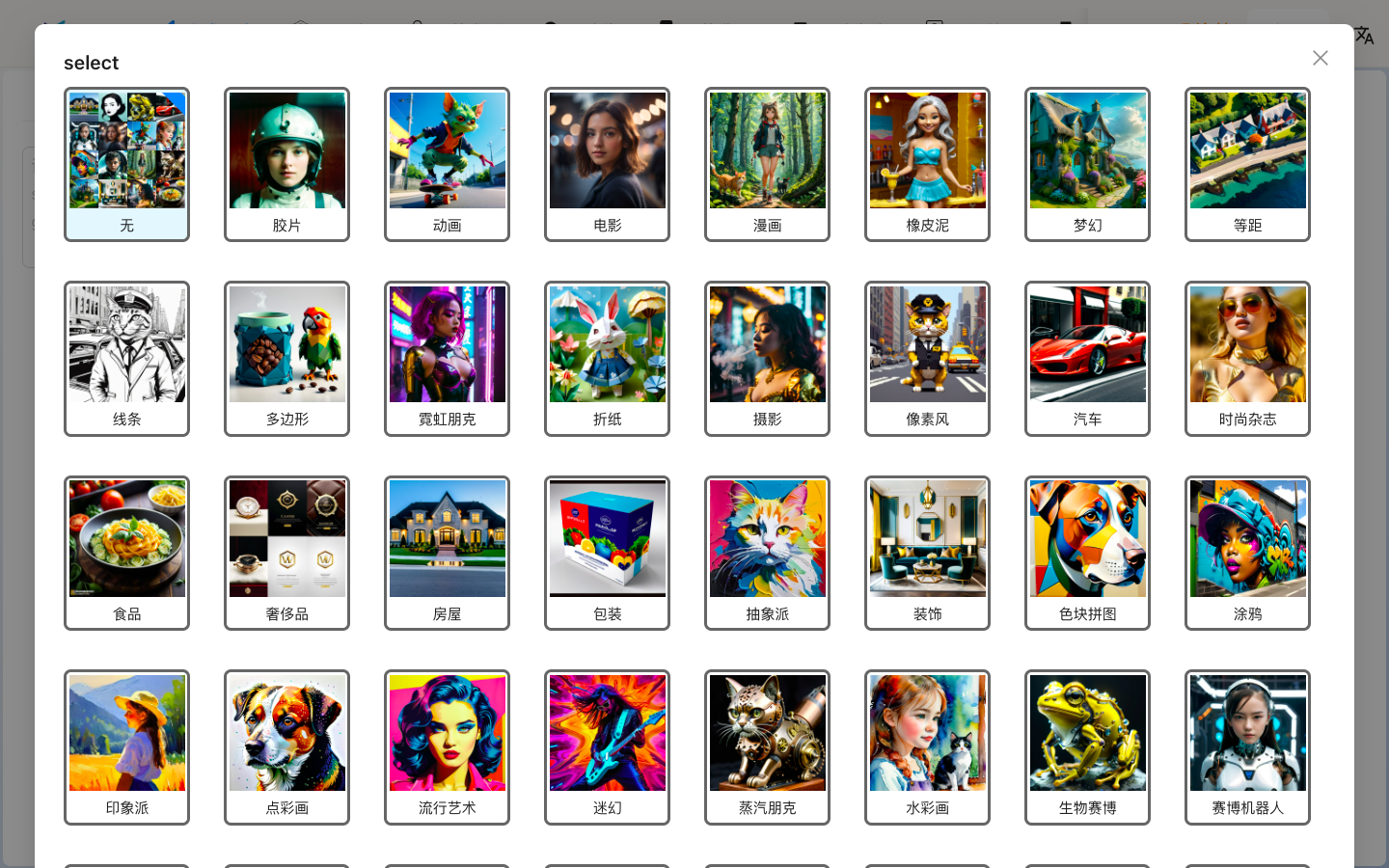The image size is (1389, 868).
Task: Choose the 印象派 impressionist style
Action: point(126,747)
